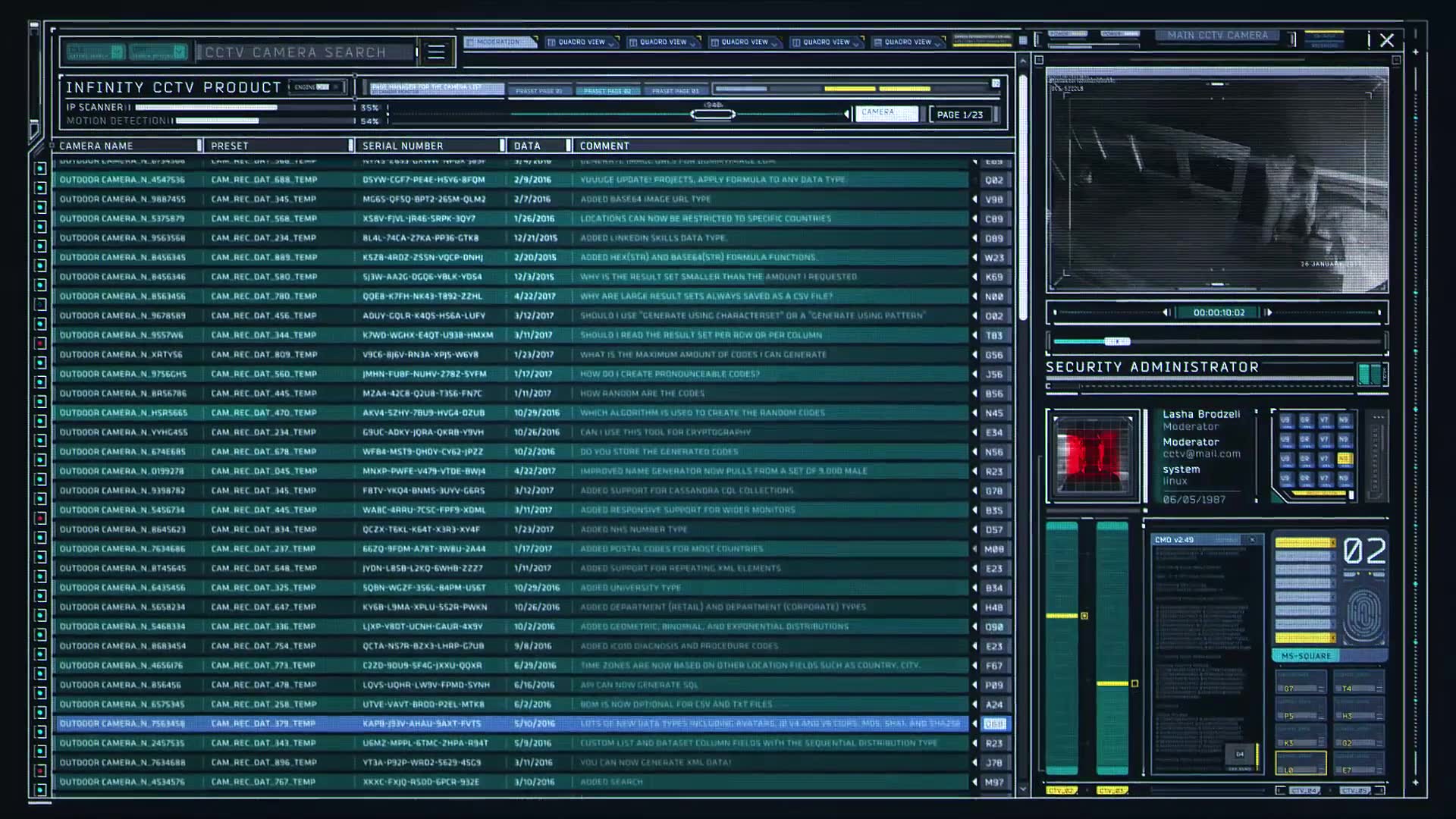Open the hamburger menu beside CCTV Camera Search
Image resolution: width=1456 pixels, height=819 pixels.
436,52
